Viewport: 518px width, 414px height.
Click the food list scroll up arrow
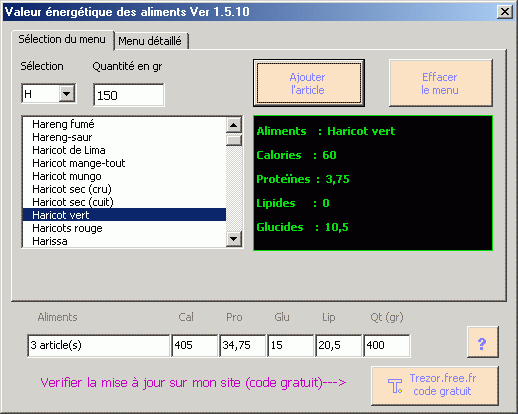pos(234,125)
